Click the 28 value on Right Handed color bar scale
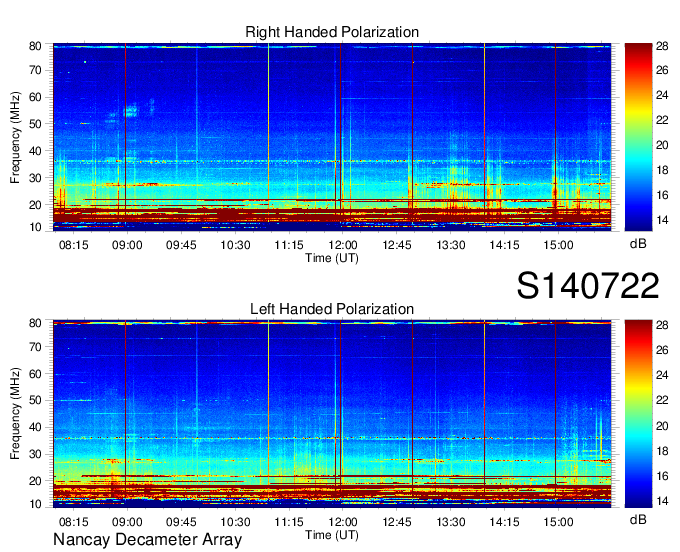This screenshot has width=680, height=552. coord(662,46)
